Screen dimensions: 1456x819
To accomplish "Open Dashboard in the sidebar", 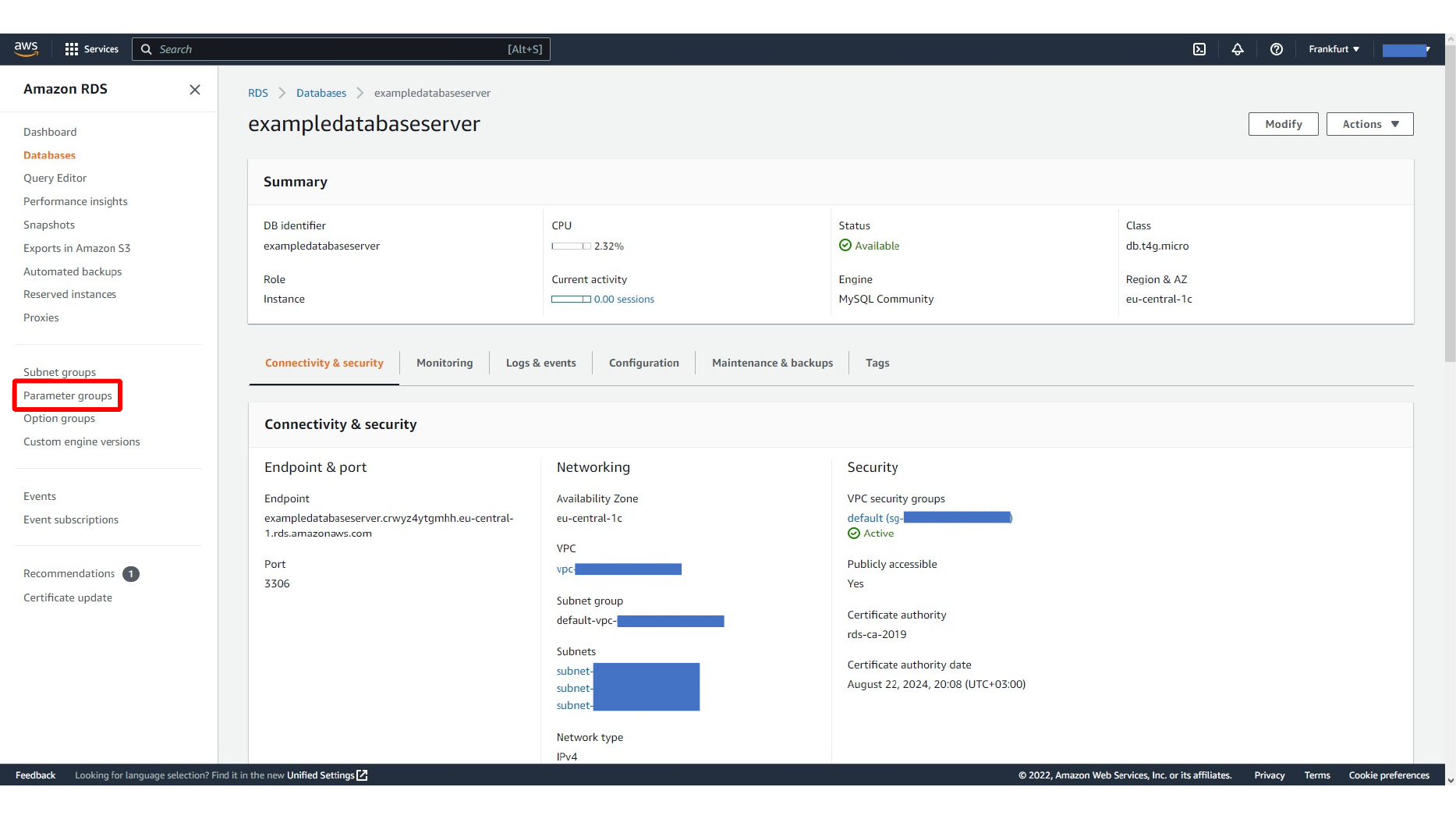I will point(50,132).
